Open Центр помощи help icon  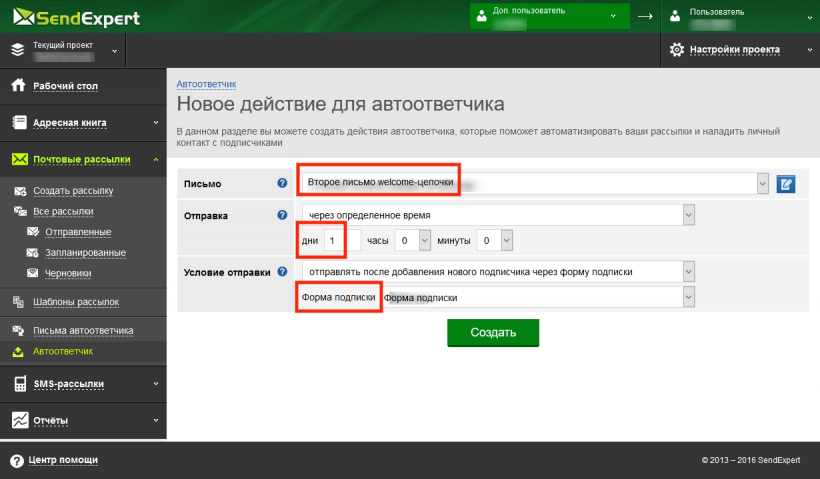click(16, 460)
